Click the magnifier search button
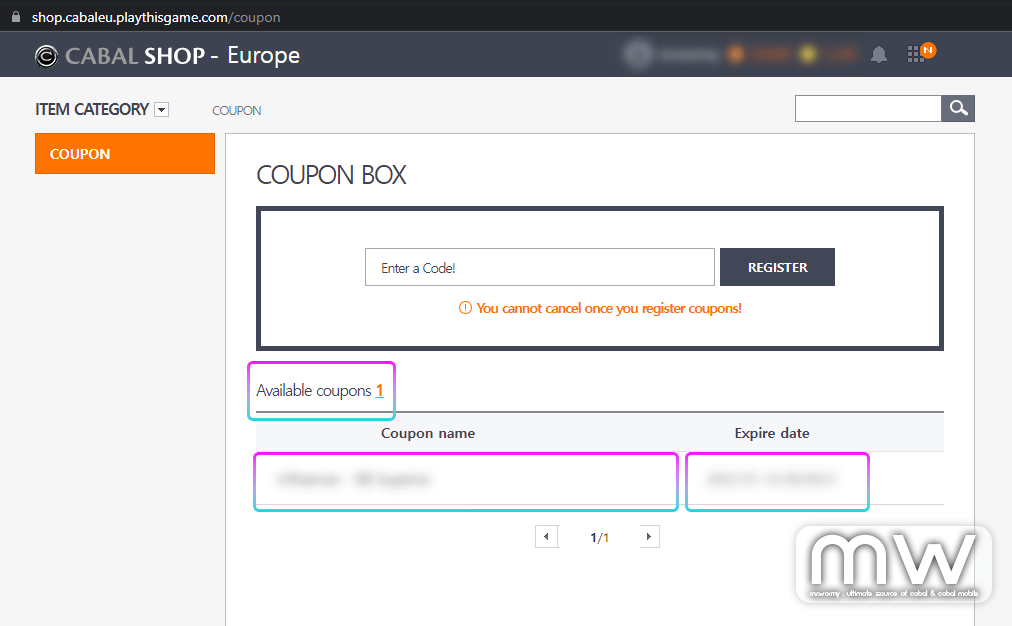The image size is (1012, 626). 958,109
